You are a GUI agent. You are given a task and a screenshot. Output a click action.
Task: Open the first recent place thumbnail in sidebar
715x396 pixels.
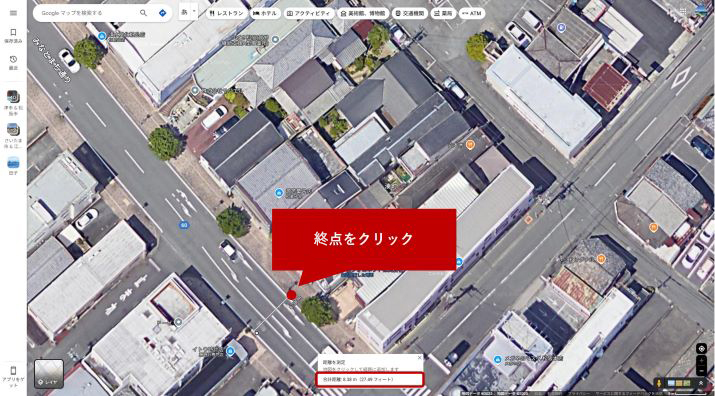13,97
